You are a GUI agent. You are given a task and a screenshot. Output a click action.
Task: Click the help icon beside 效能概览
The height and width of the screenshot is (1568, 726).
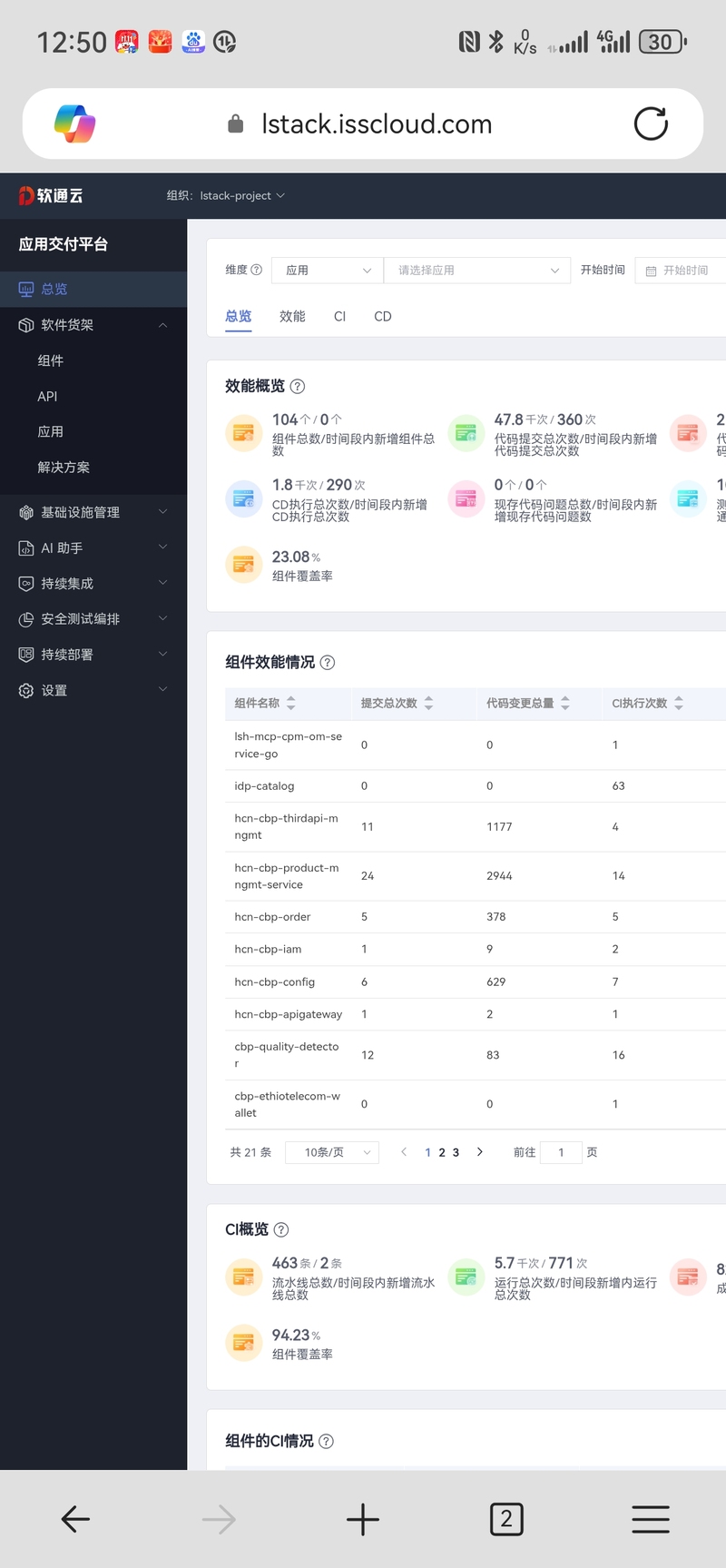[298, 386]
